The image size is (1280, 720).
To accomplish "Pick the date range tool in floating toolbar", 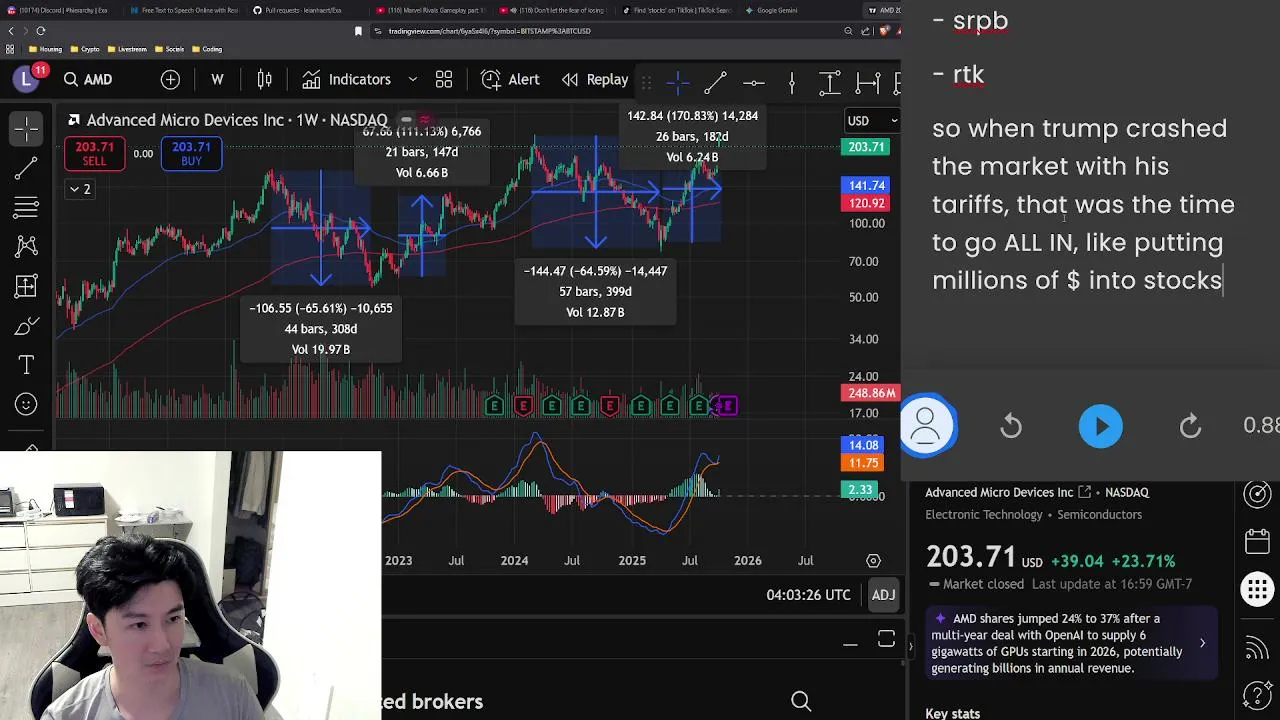I will click(x=868, y=82).
